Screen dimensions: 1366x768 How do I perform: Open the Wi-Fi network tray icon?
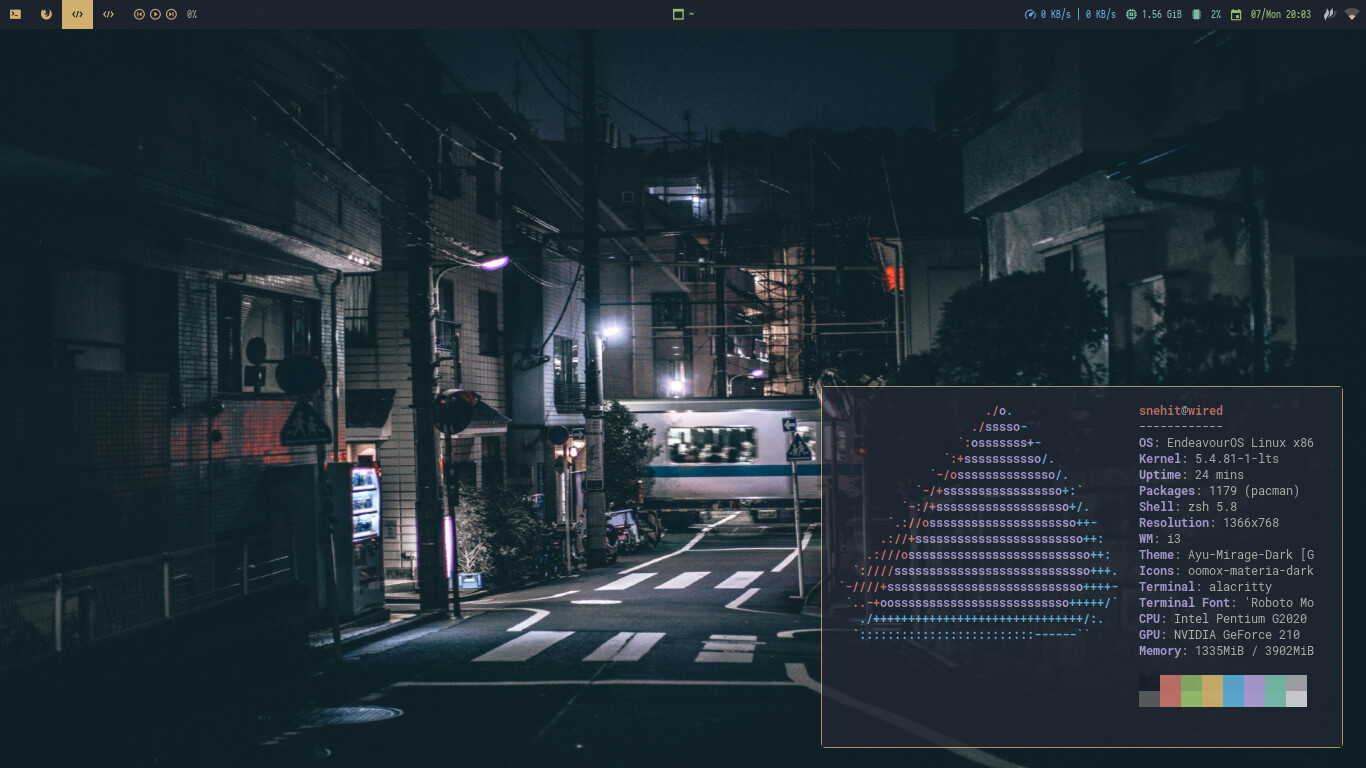click(x=1351, y=14)
